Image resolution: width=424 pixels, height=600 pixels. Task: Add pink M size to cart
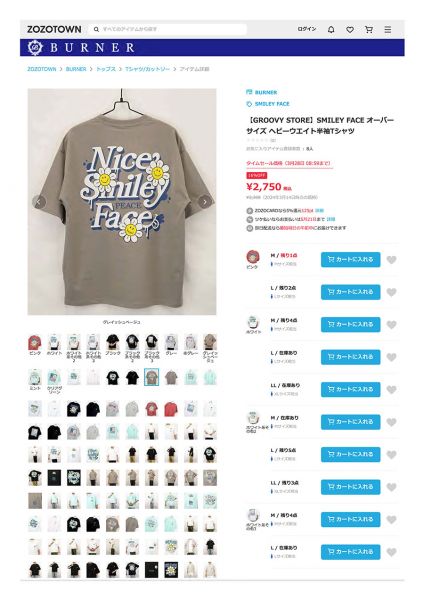[x=350, y=259]
